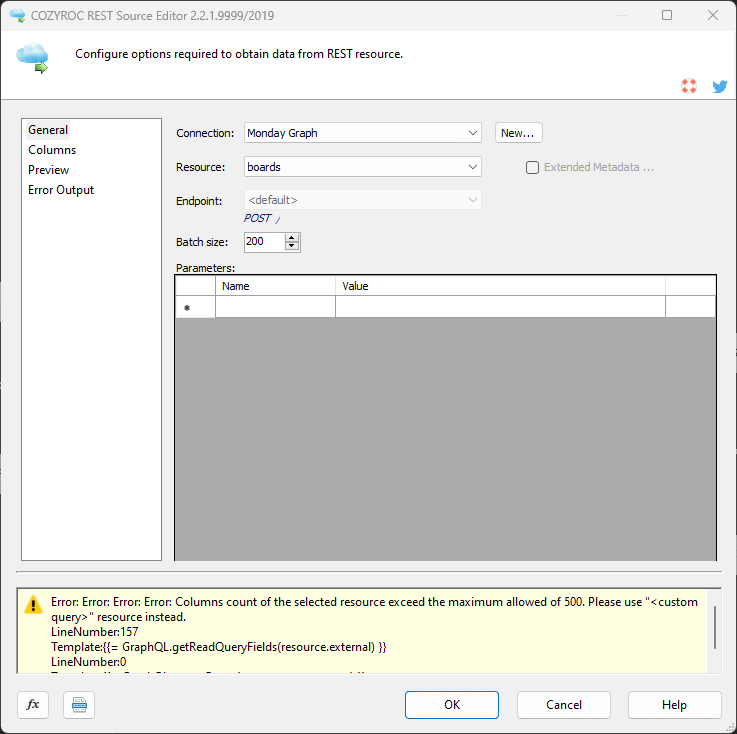The width and height of the screenshot is (737, 734).
Task: Open the Connection dropdown showing Monday Graph
Action: click(362, 133)
